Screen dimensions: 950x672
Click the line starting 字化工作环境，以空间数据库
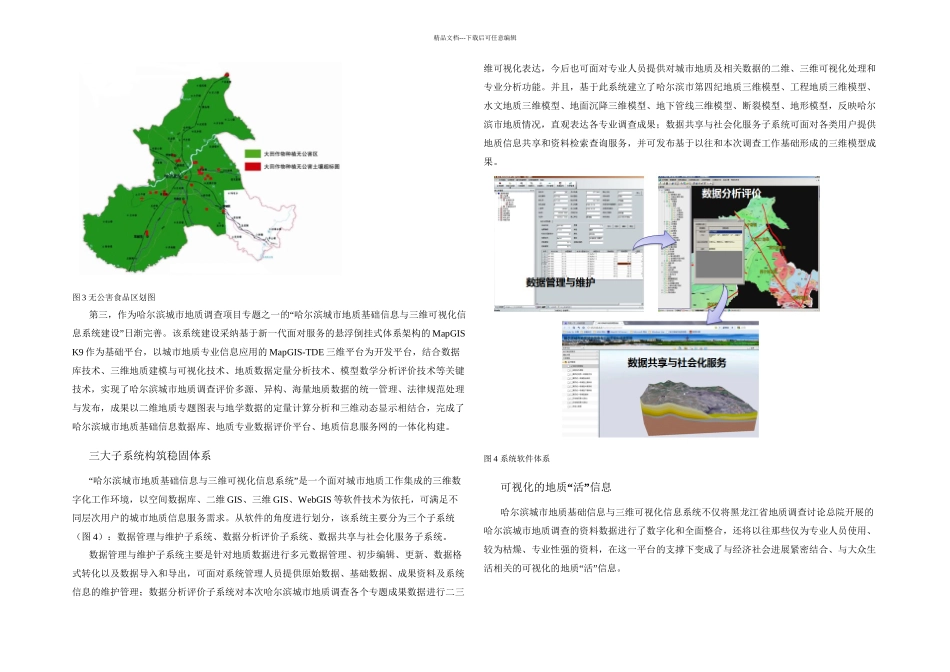tap(265, 499)
